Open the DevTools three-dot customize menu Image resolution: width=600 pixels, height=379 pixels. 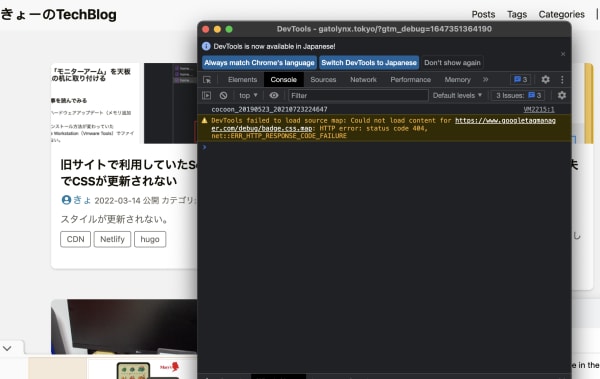[x=562, y=79]
